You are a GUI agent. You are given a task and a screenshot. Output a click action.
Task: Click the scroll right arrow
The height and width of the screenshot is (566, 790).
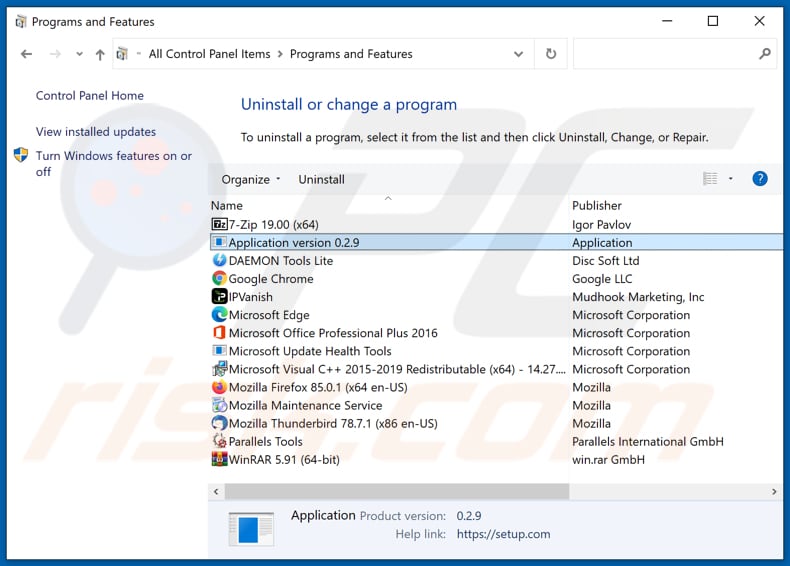(774, 491)
